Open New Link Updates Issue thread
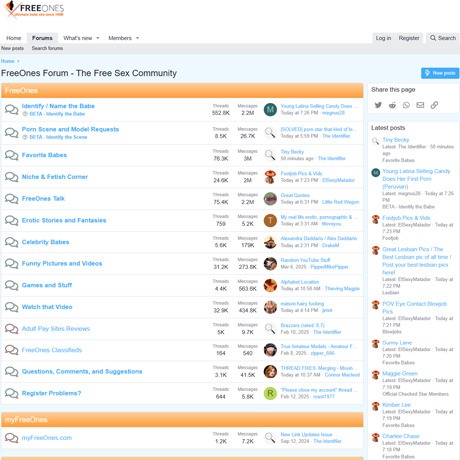The width and height of the screenshot is (460, 460). click(306, 435)
